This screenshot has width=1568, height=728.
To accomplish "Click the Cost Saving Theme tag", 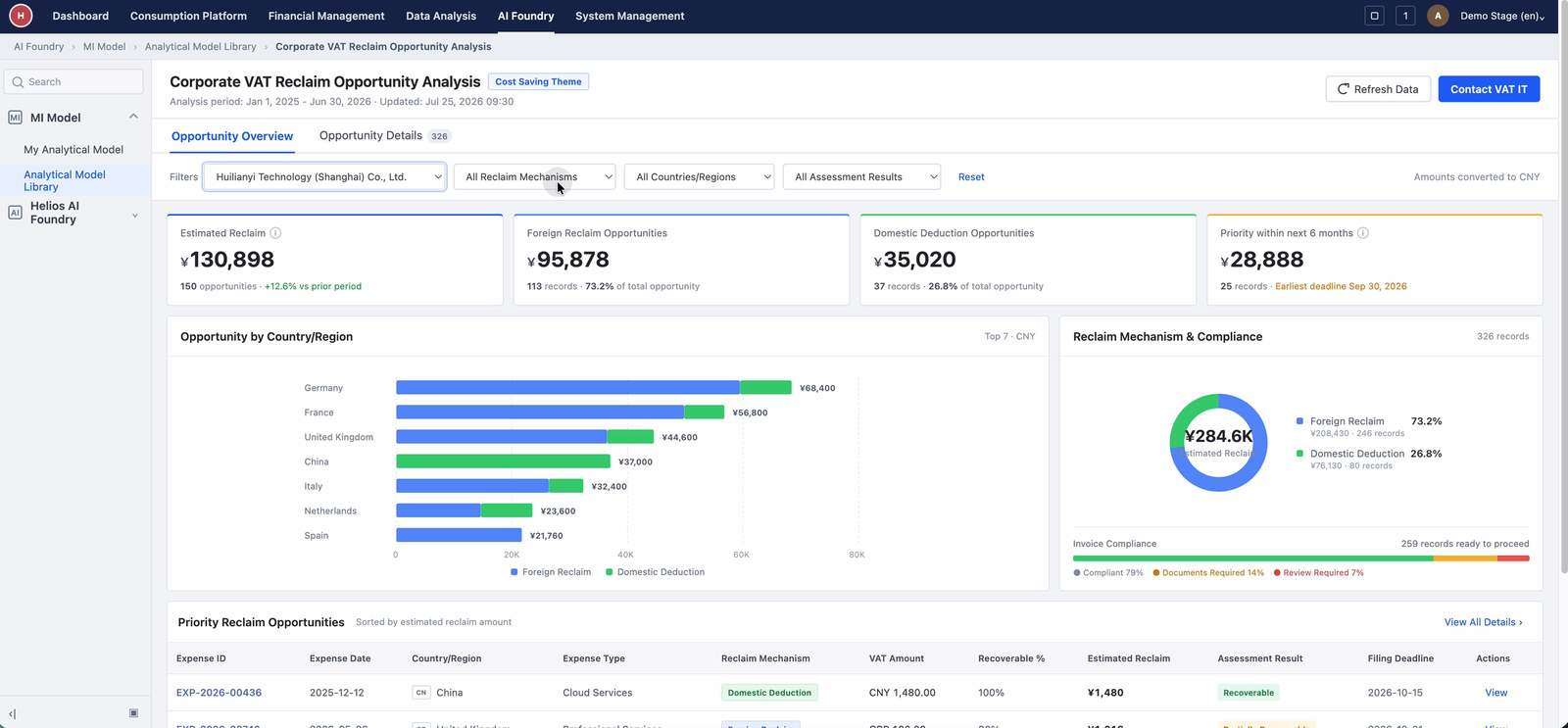I will (x=538, y=82).
